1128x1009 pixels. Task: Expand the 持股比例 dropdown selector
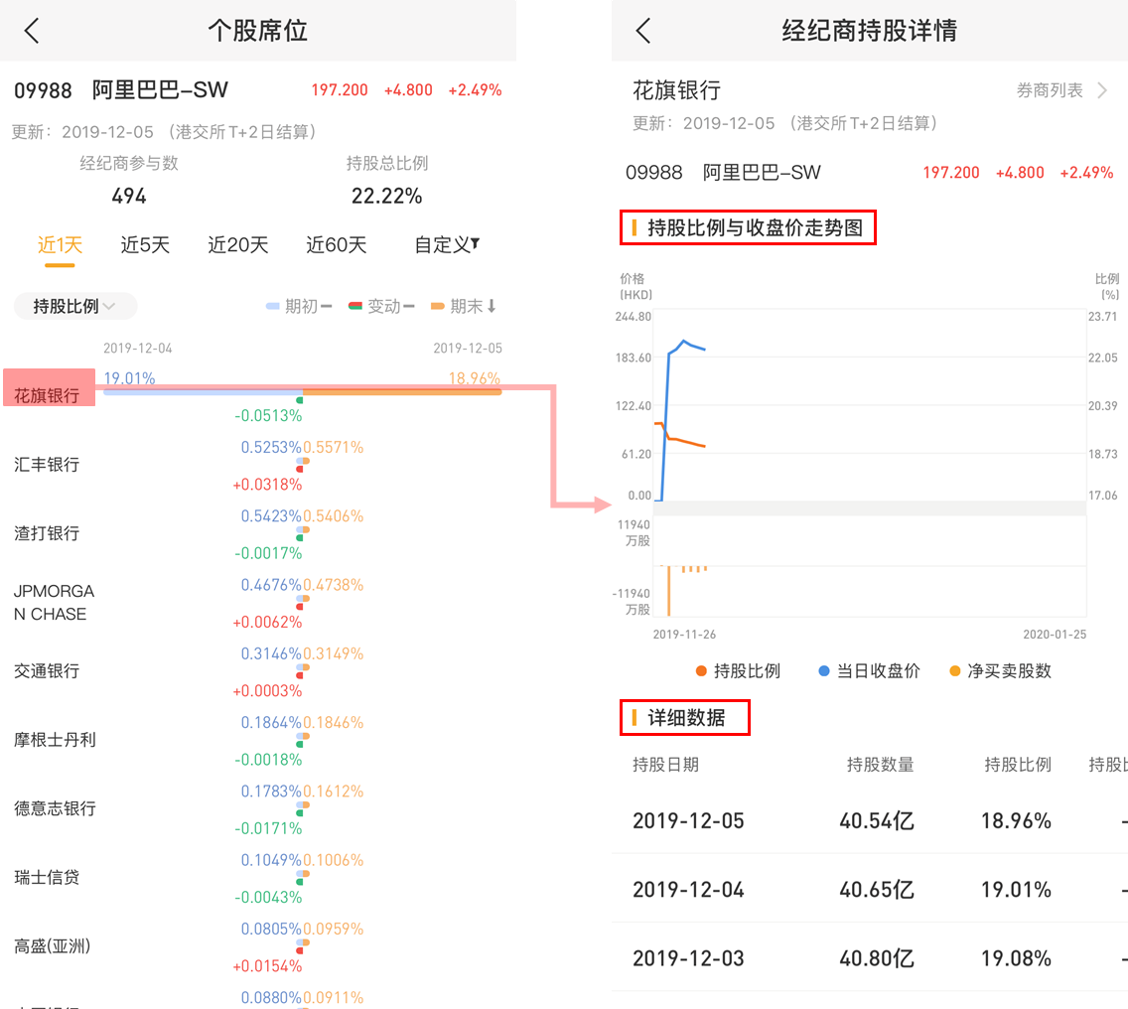click(75, 306)
